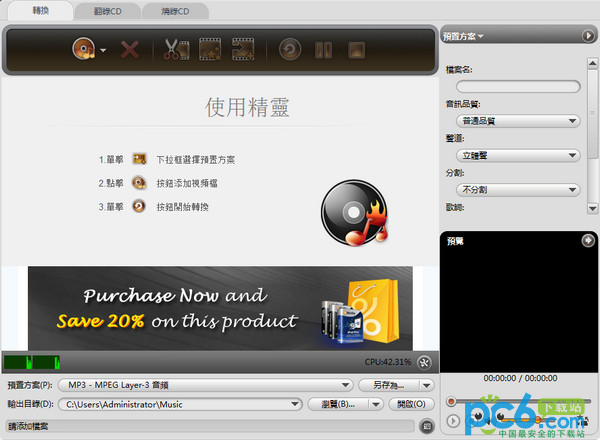
Task: Click the 按鈕添加視頻檔 instruction text
Action: tap(187, 183)
